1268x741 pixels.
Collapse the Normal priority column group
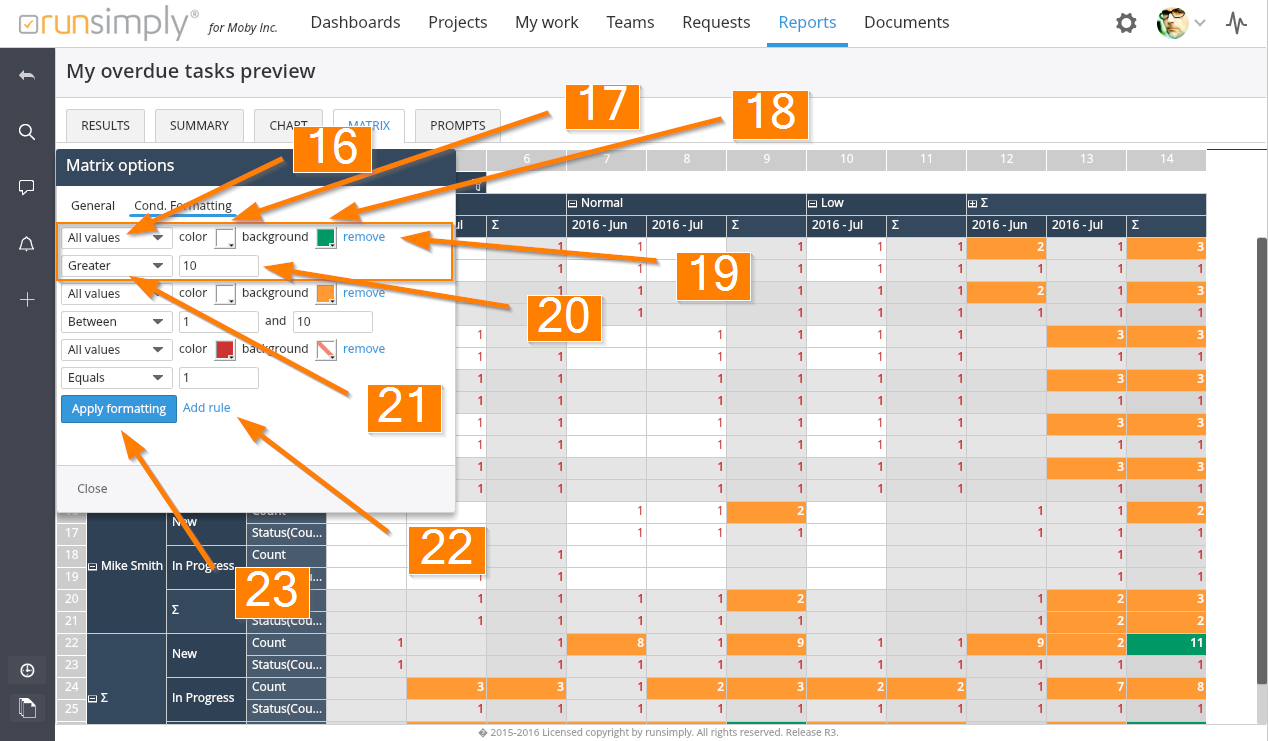pos(572,203)
